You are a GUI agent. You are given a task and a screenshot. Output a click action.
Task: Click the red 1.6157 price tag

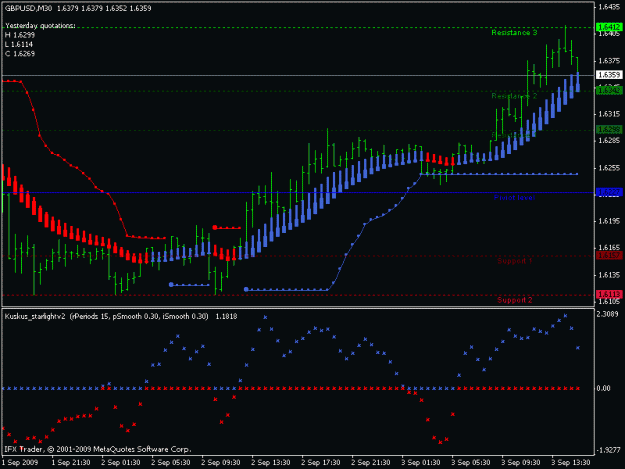(x=609, y=255)
